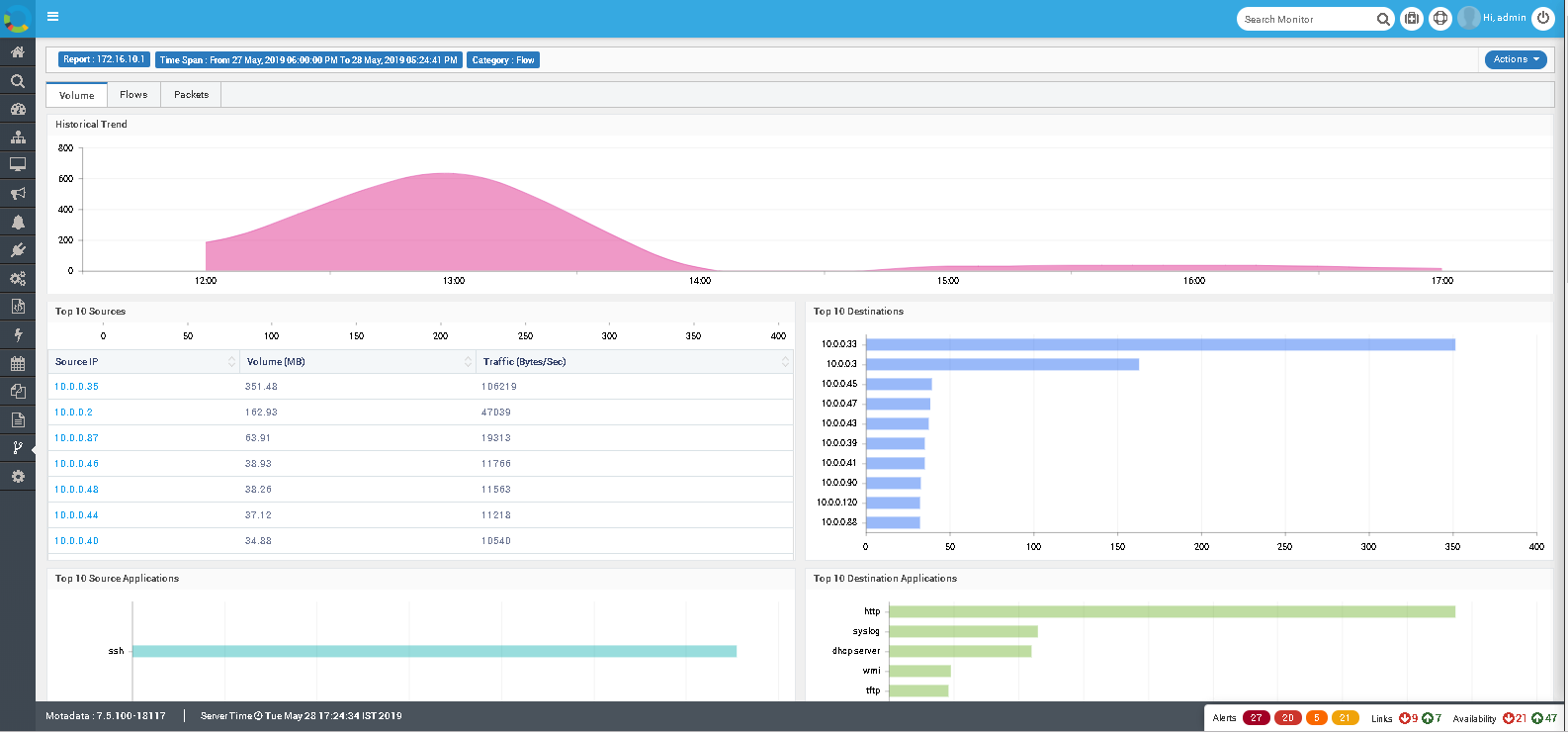Open the Topology hierarchy icon in sidebar
The height and width of the screenshot is (735, 1568).
(x=18, y=137)
